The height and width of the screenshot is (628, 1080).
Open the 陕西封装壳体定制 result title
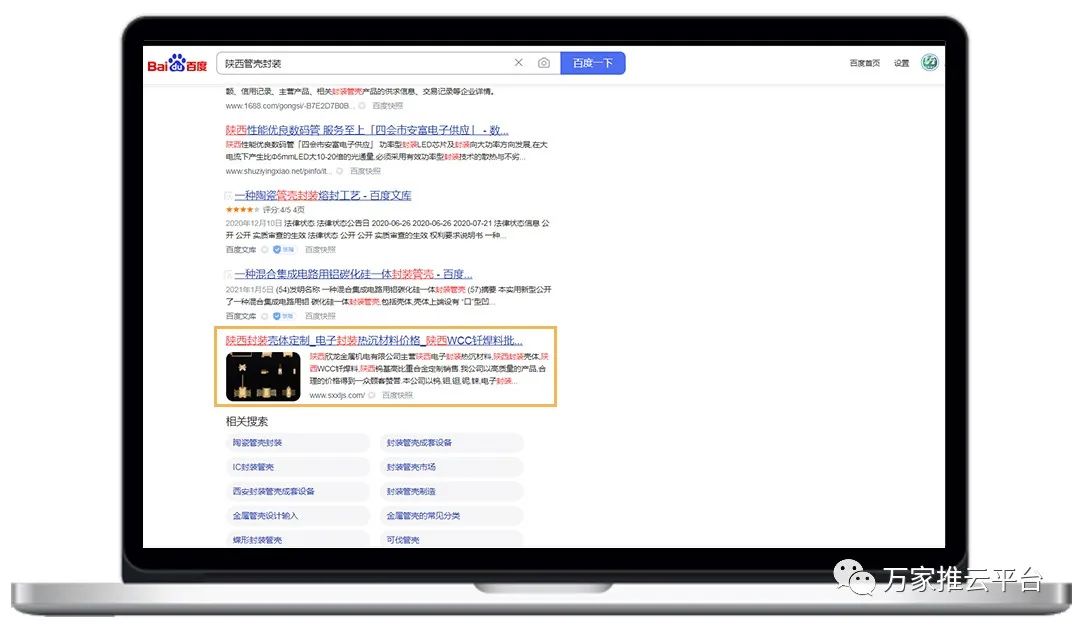point(374,340)
